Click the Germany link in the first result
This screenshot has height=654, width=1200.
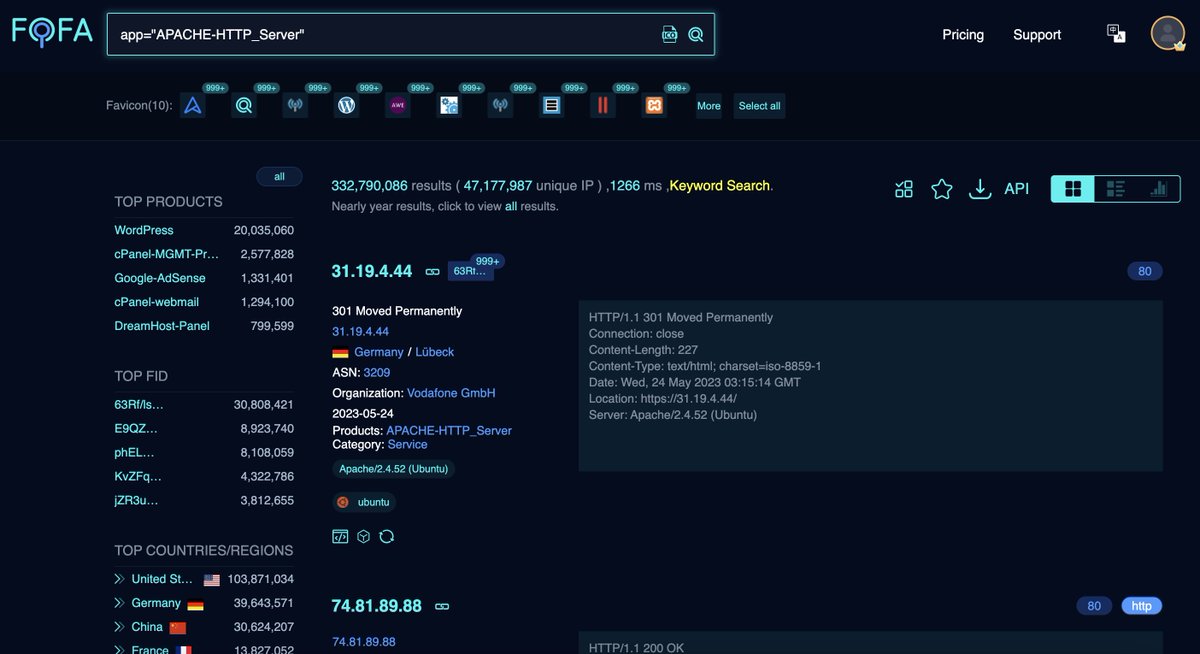click(x=379, y=352)
